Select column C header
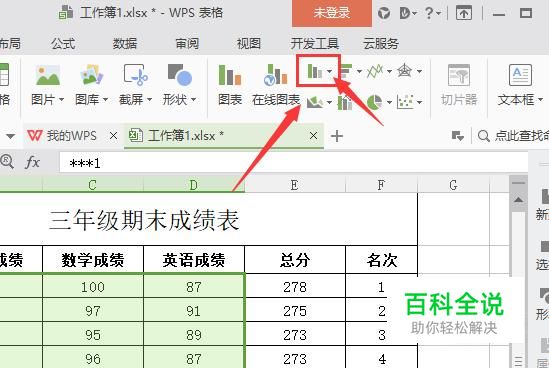 tap(93, 185)
